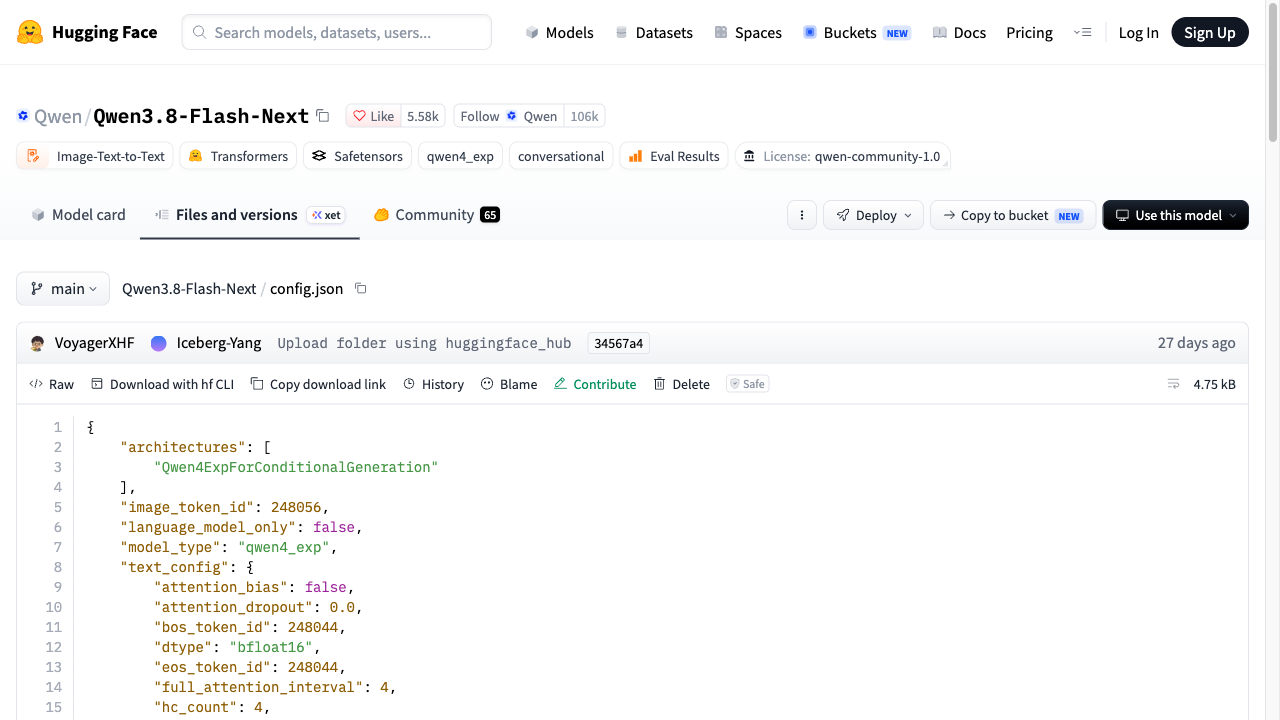Click Download with hf CLI
1280x720 pixels.
(162, 384)
